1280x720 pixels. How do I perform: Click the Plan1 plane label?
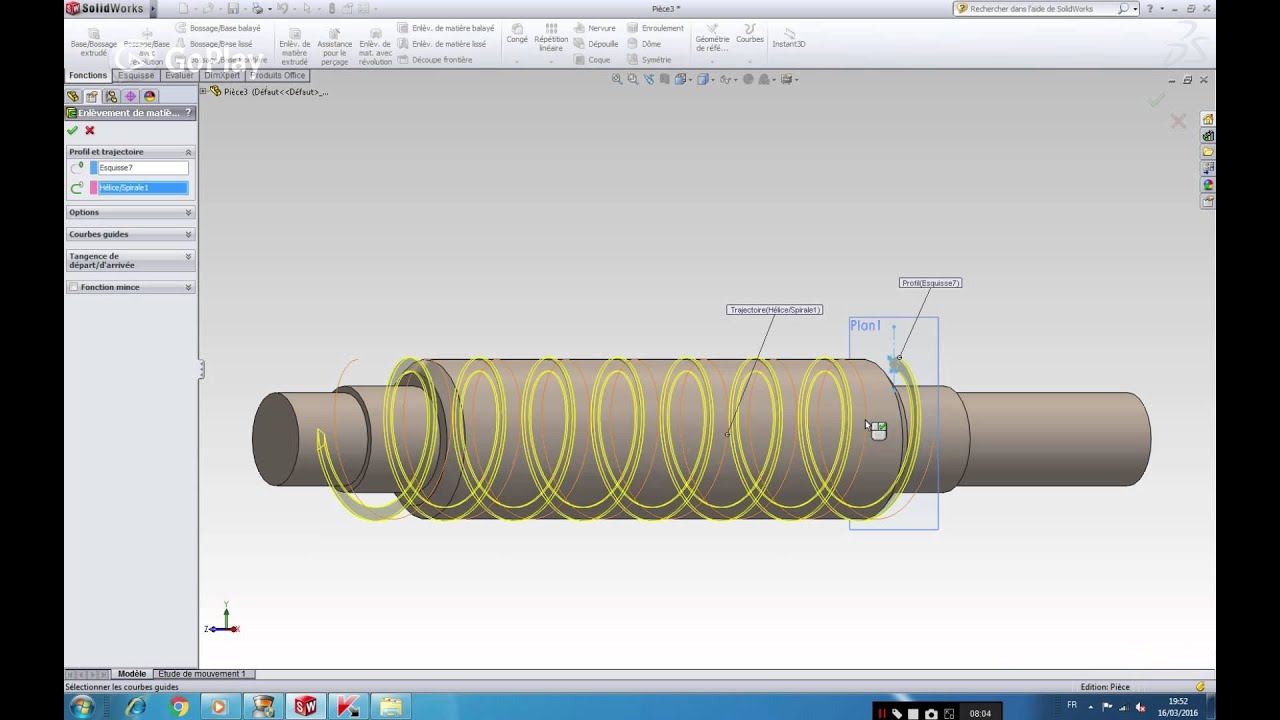(x=866, y=326)
